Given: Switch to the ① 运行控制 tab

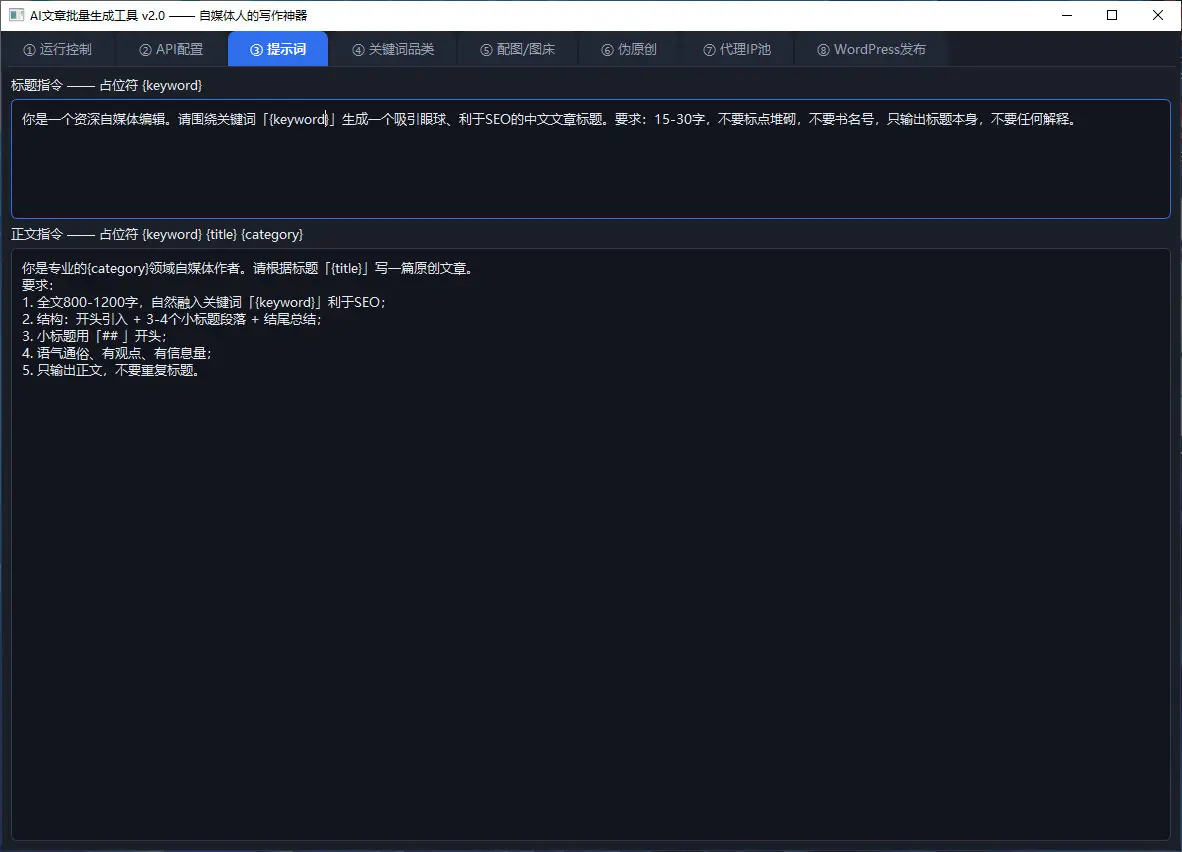Looking at the screenshot, I should (57, 50).
